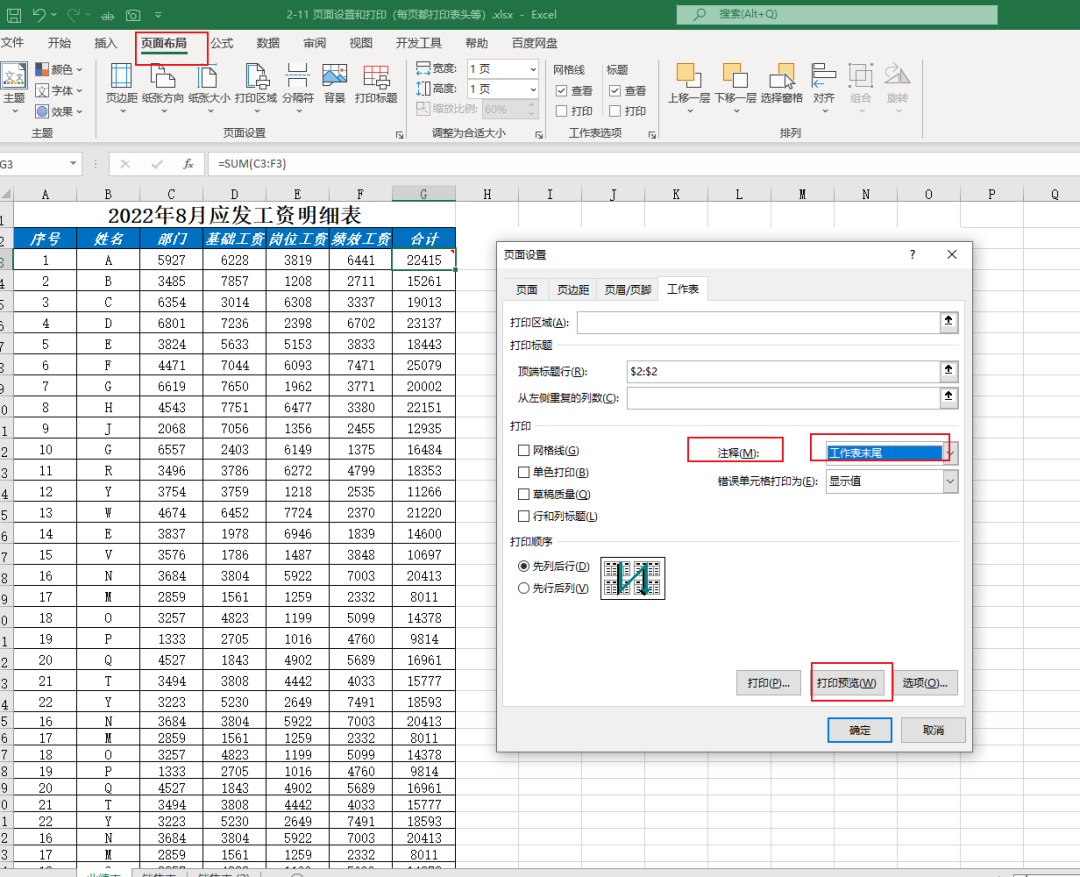Switch to 页面 tab in dialog
This screenshot has height=877, width=1080.
[x=527, y=289]
